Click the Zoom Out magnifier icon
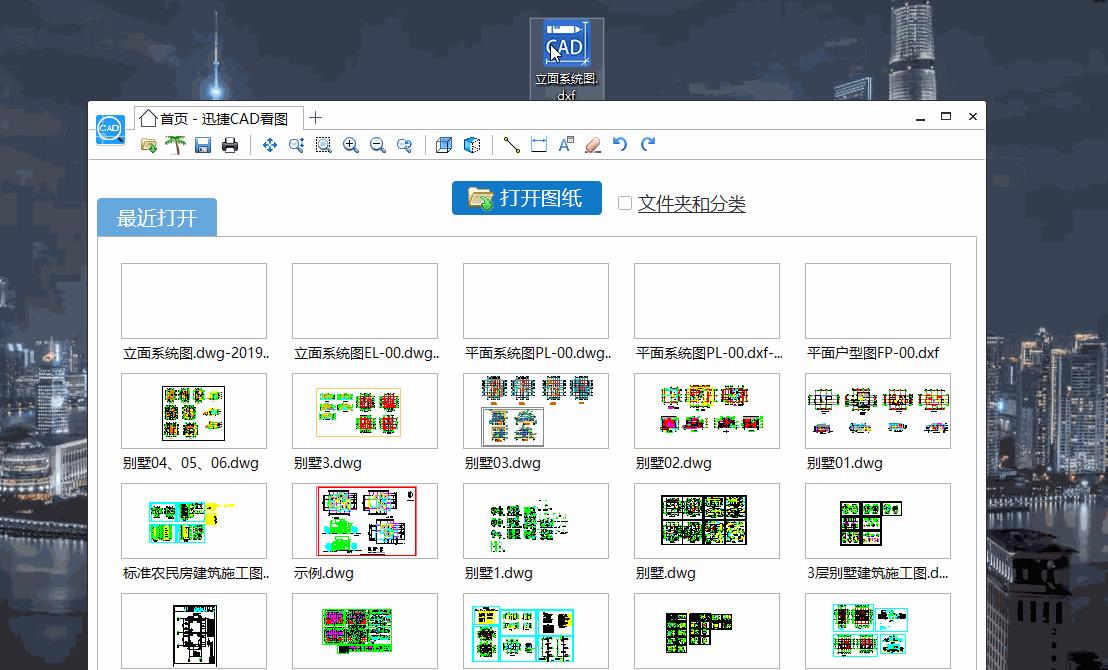Viewport: 1108px width, 670px height. 377,145
